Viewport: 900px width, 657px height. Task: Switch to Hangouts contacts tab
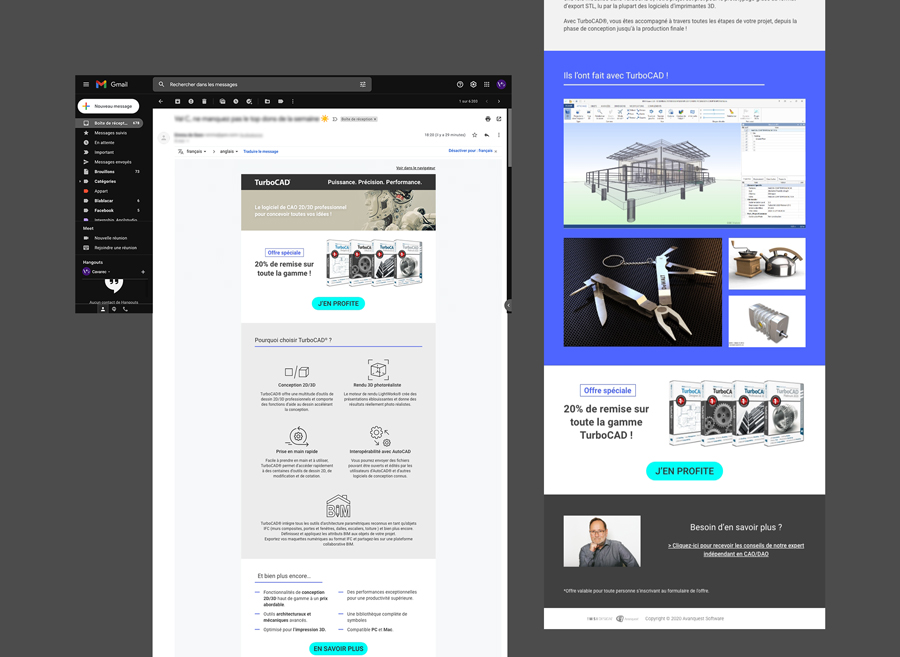coord(103,309)
